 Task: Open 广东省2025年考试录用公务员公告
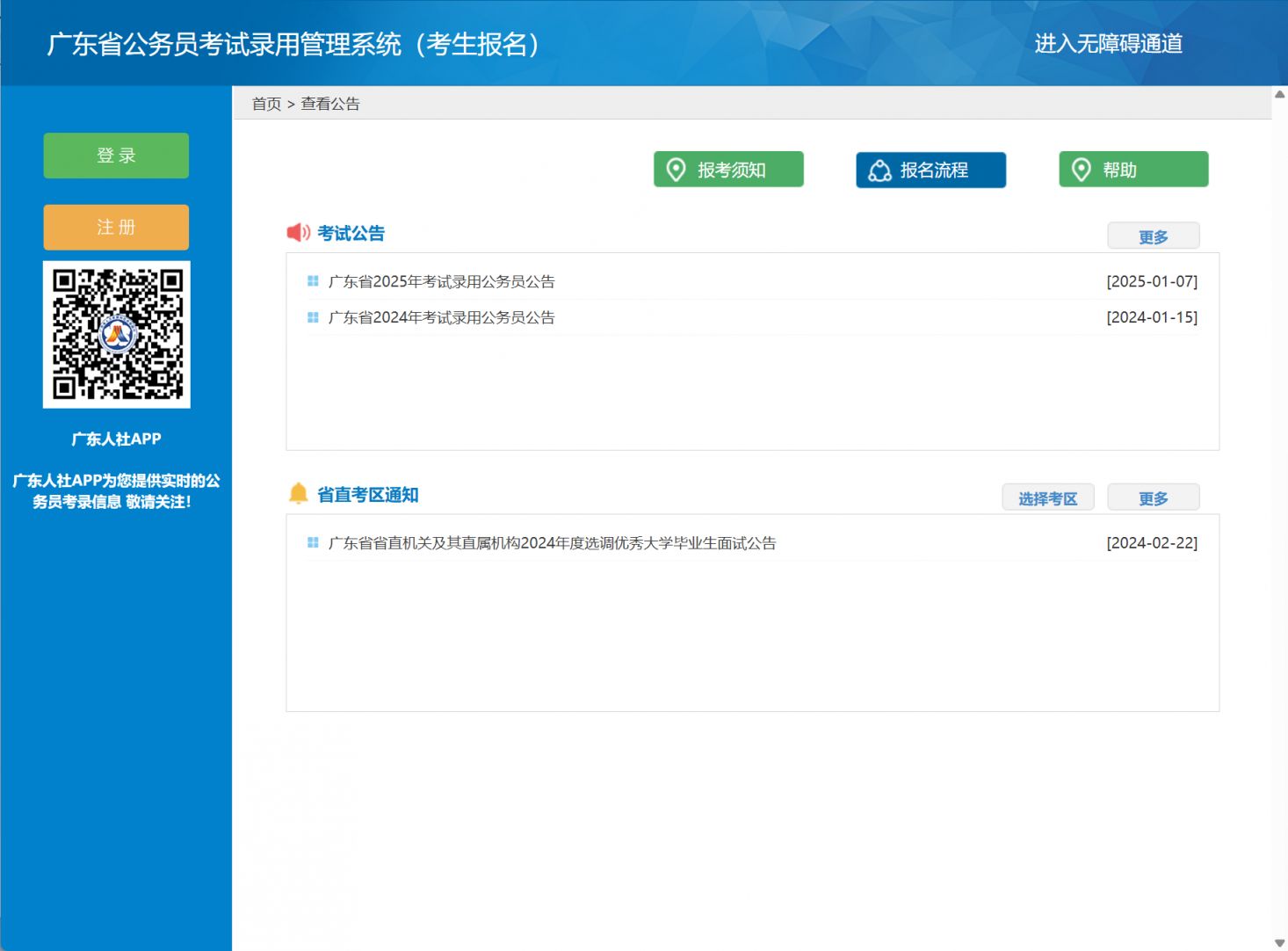coord(441,281)
